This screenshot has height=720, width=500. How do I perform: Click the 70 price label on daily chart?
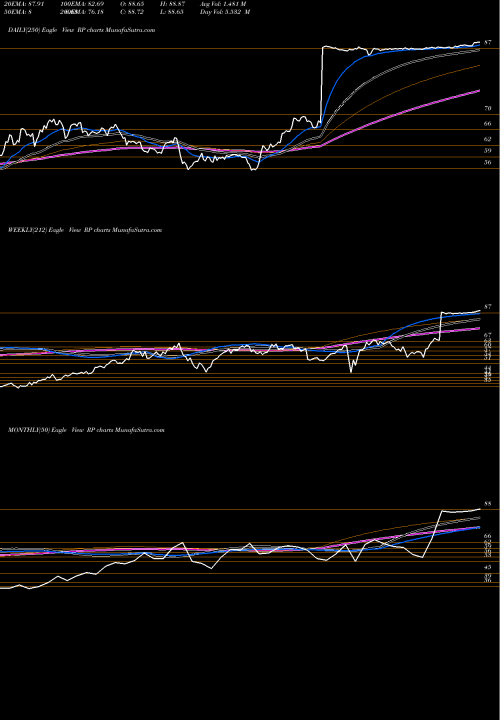pos(488,108)
